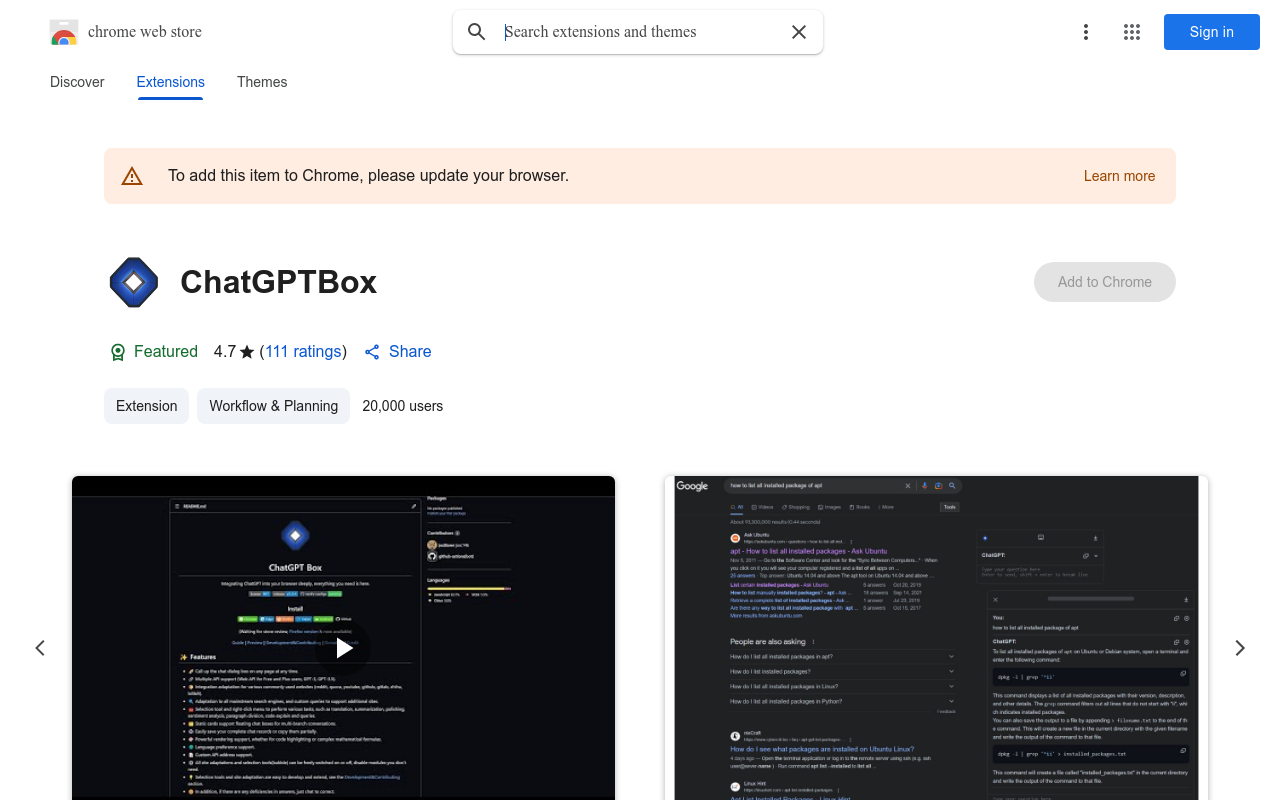Image resolution: width=1280 pixels, height=800 pixels.
Task: Open the Workflow & Planning category
Action: (x=274, y=406)
